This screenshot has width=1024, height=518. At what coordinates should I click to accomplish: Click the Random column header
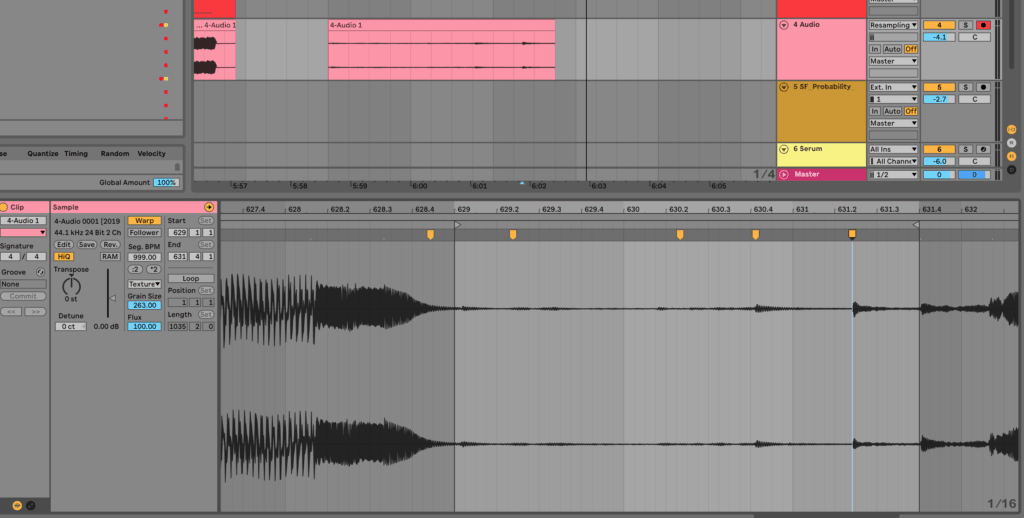[x=114, y=154]
